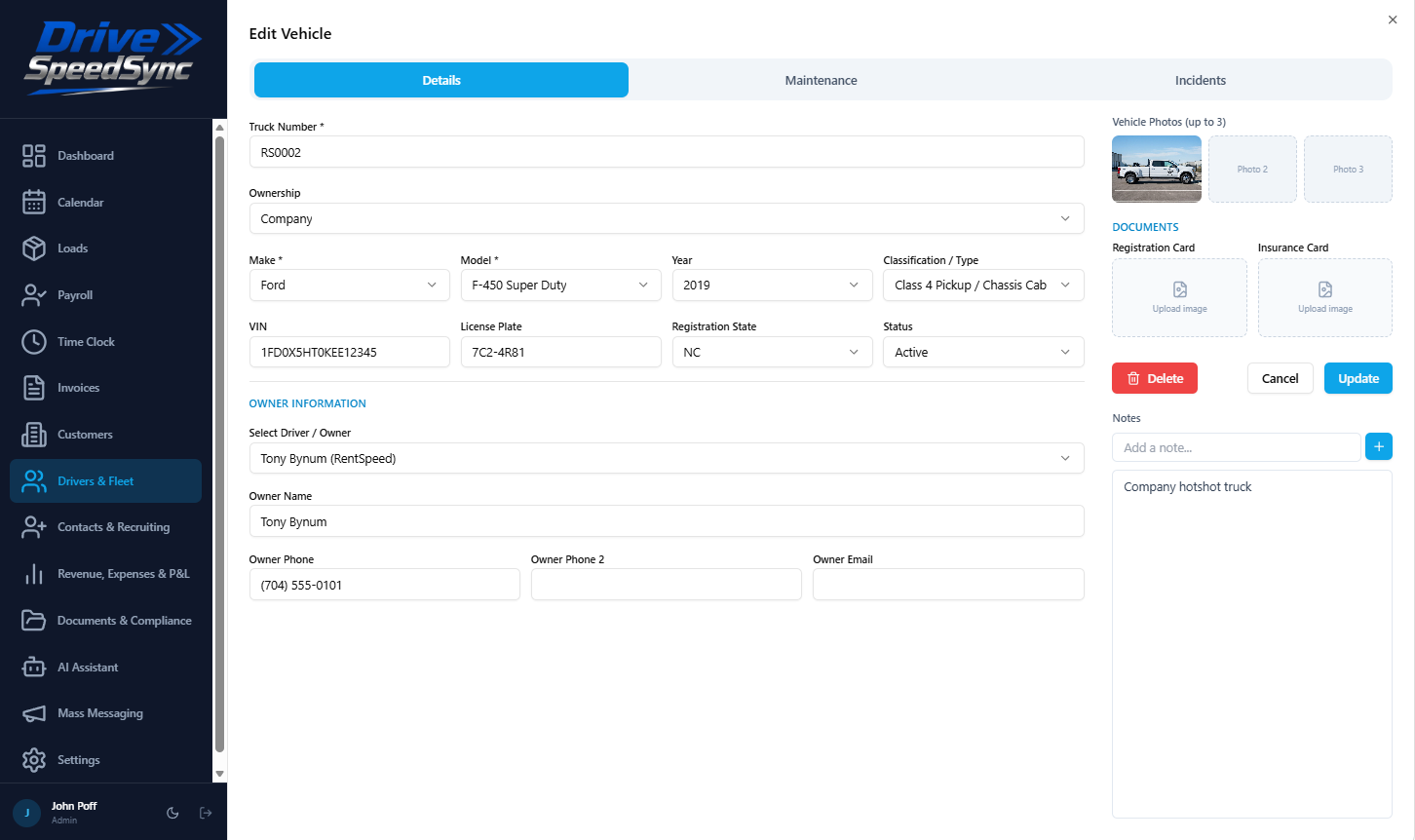Click the Cancel button
Image resolution: width=1415 pixels, height=840 pixels.
pyautogui.click(x=1281, y=378)
